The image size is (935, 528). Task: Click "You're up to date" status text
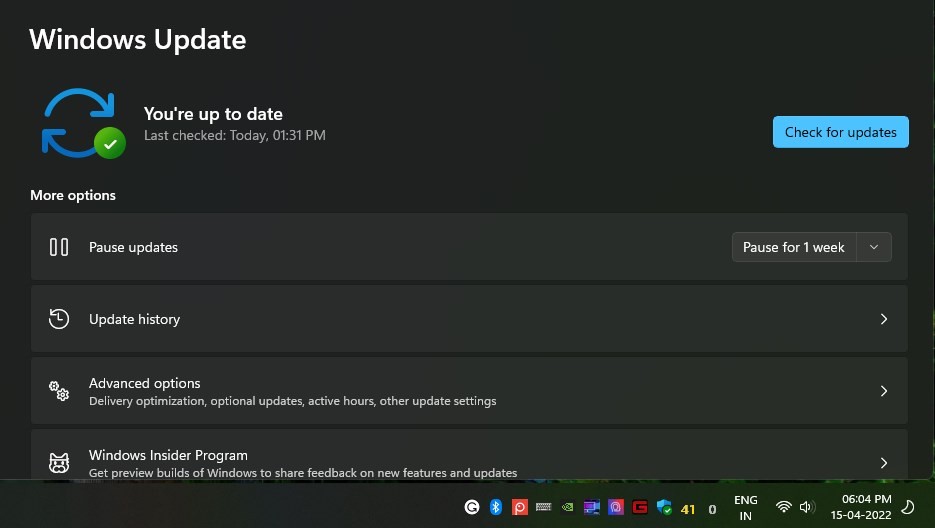pos(213,114)
